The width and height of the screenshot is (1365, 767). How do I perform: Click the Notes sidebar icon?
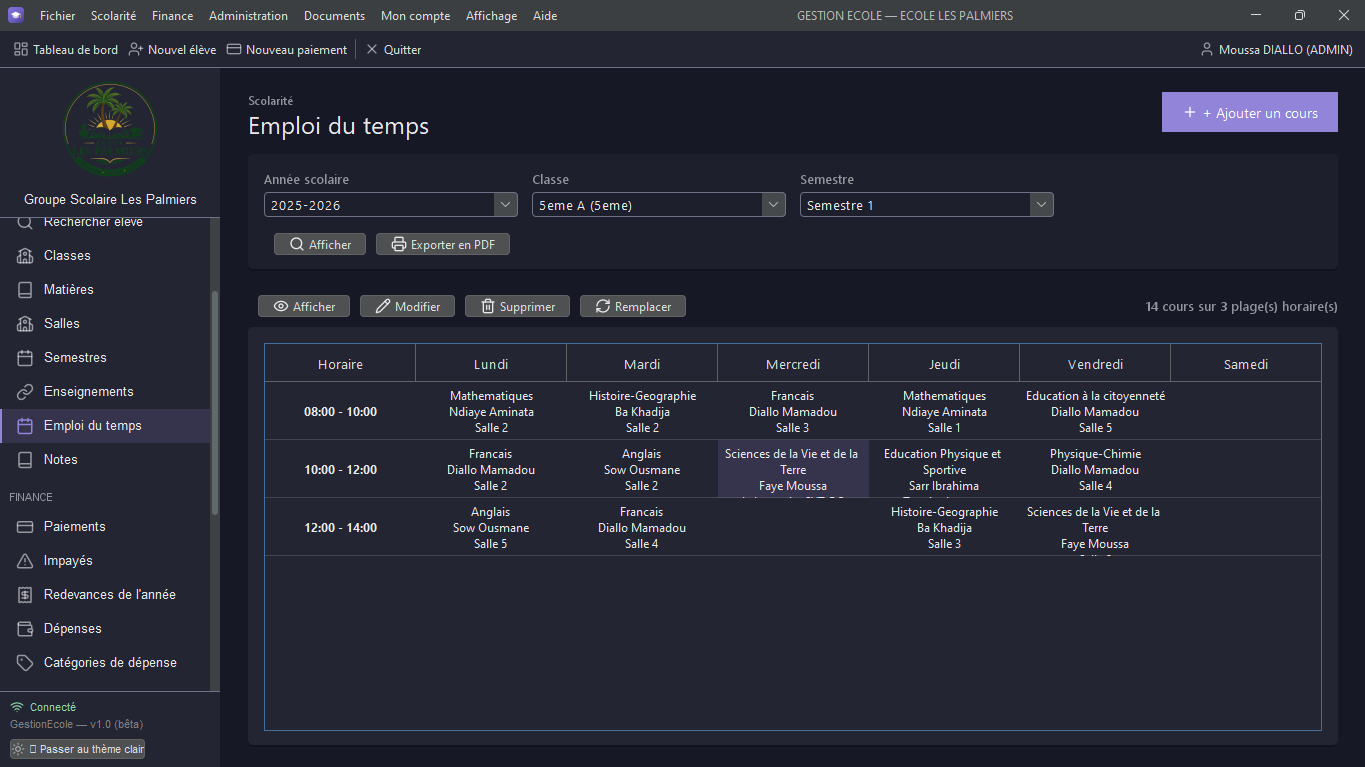point(25,460)
